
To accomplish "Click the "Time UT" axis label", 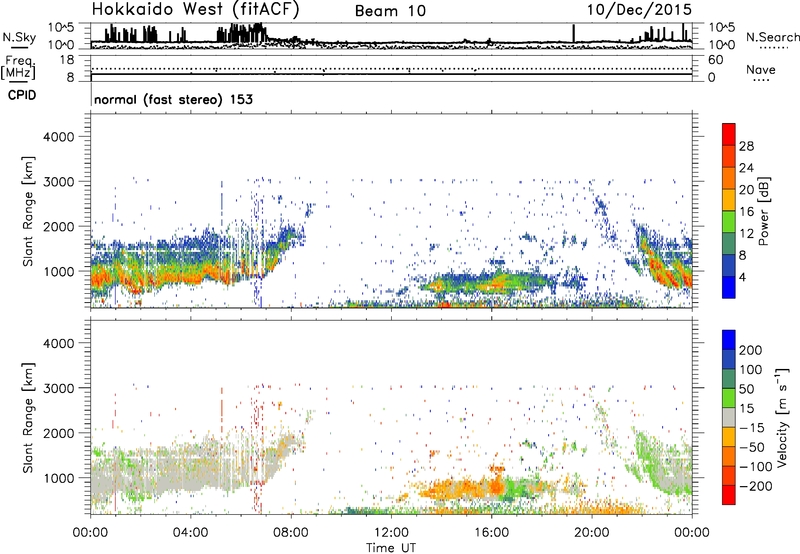I will pos(391,548).
